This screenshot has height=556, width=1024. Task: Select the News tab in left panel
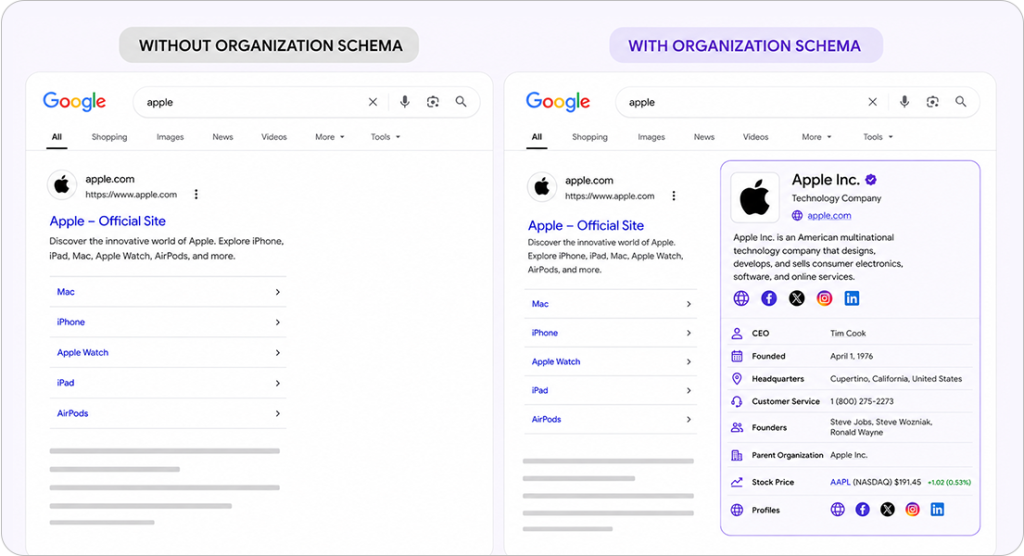[223, 137]
